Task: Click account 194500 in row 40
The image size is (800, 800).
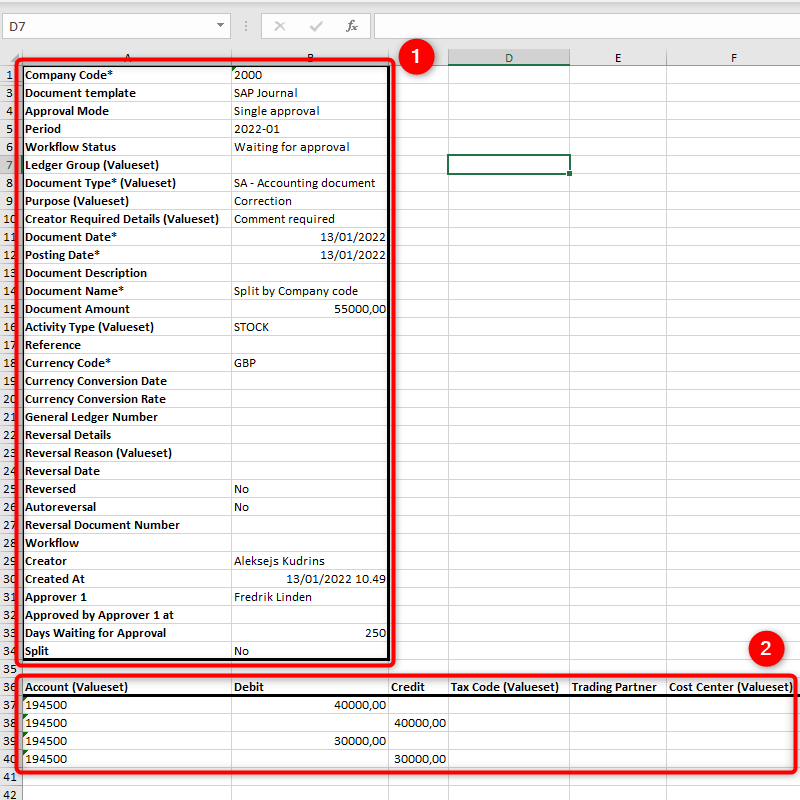Action: (127, 759)
